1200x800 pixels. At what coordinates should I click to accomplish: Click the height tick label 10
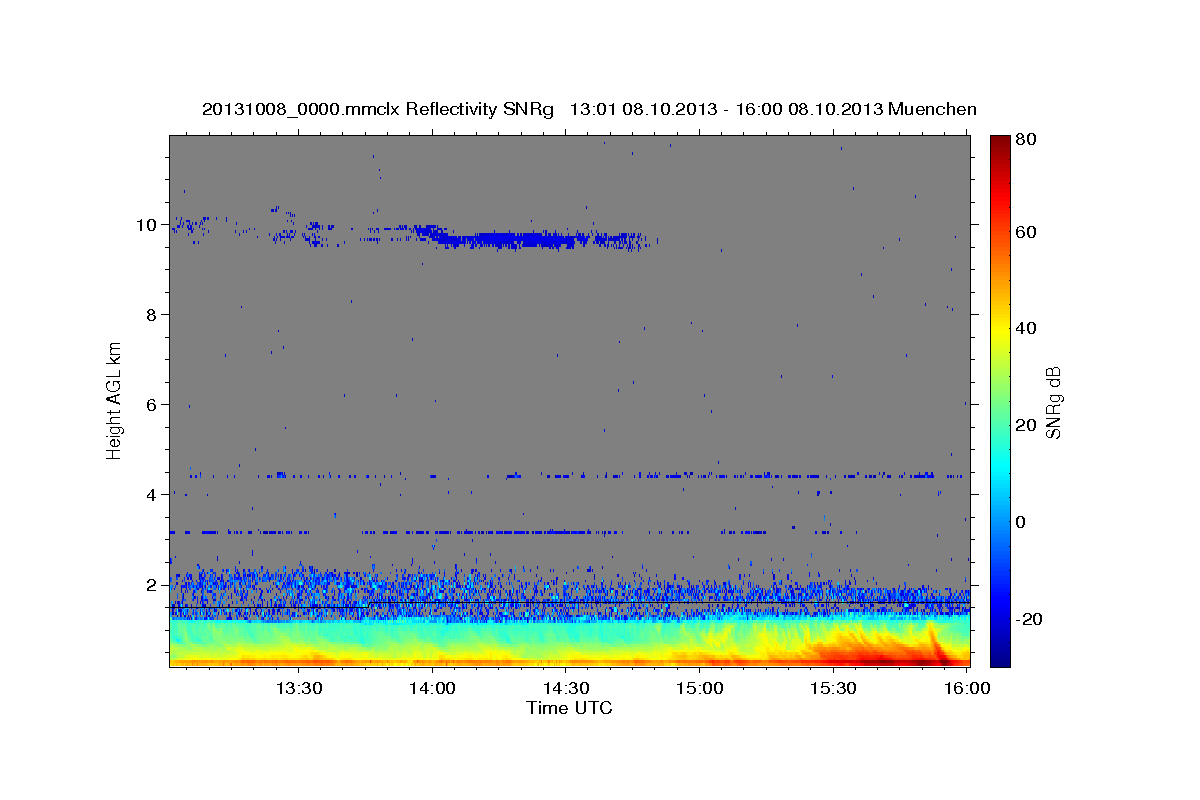click(149, 225)
